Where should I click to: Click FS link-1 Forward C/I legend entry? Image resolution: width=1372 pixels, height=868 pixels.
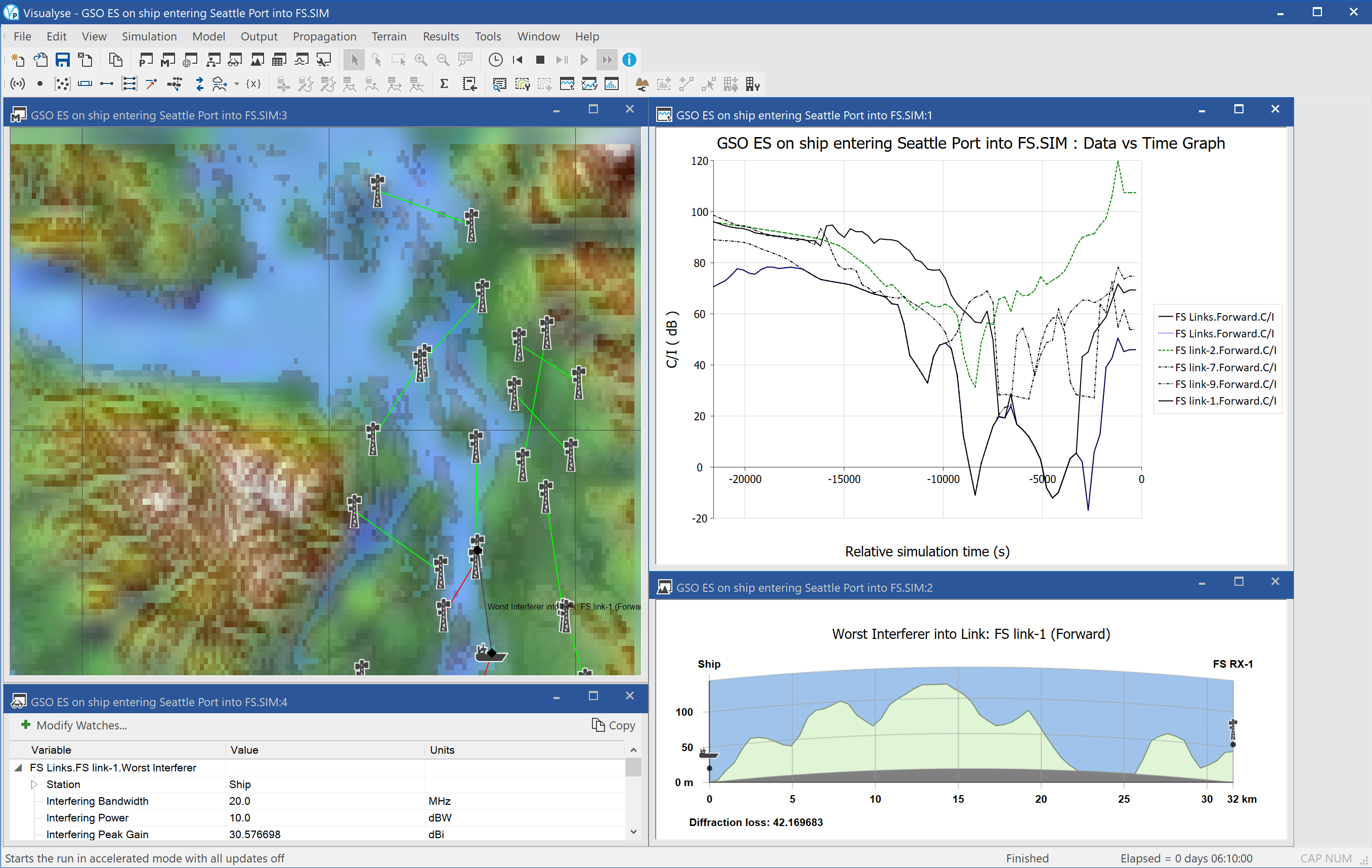pos(1218,401)
